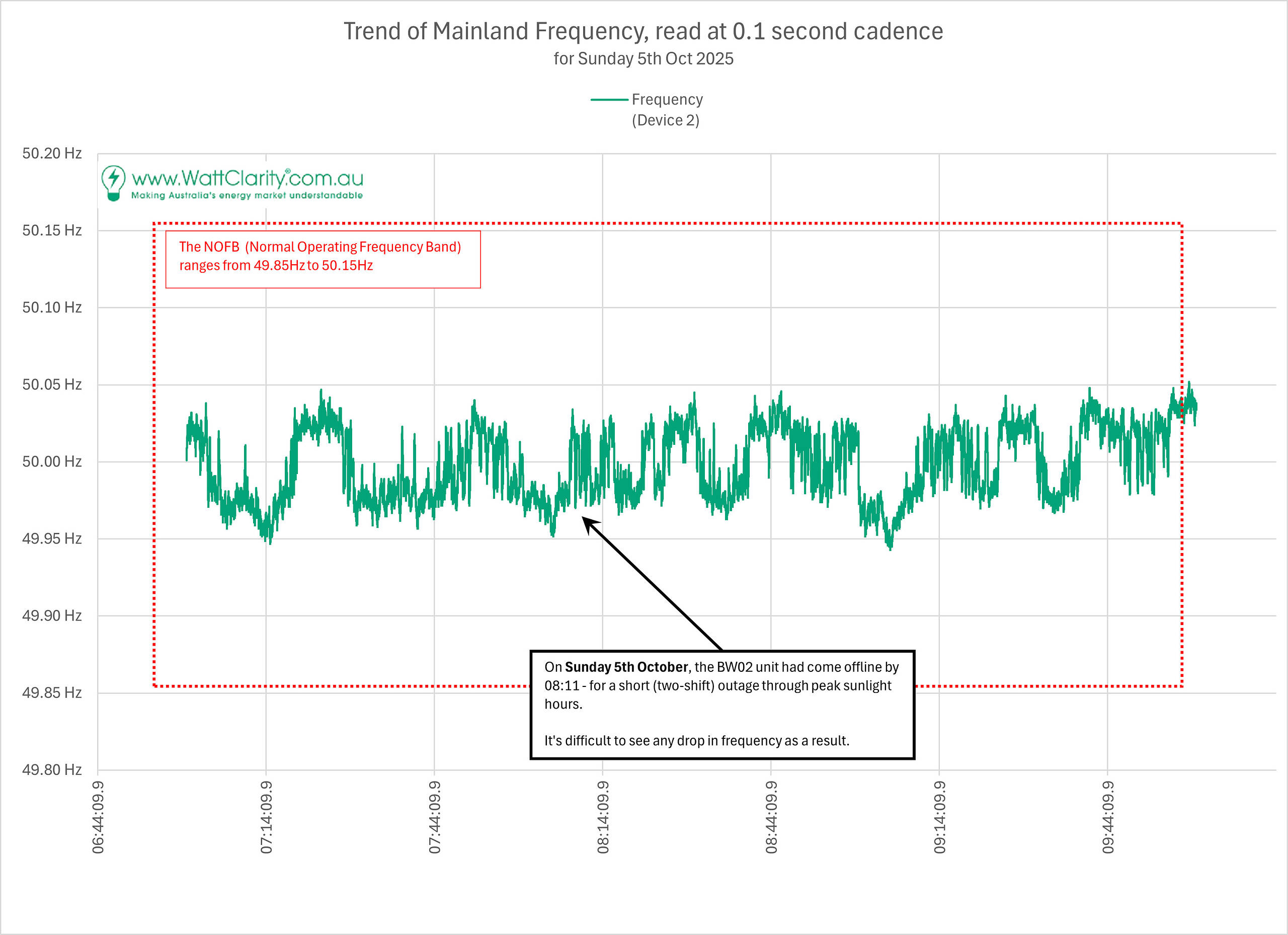This screenshot has width=1288, height=935.
Task: Select the black BW02 outage annotation box
Action: 721,705
